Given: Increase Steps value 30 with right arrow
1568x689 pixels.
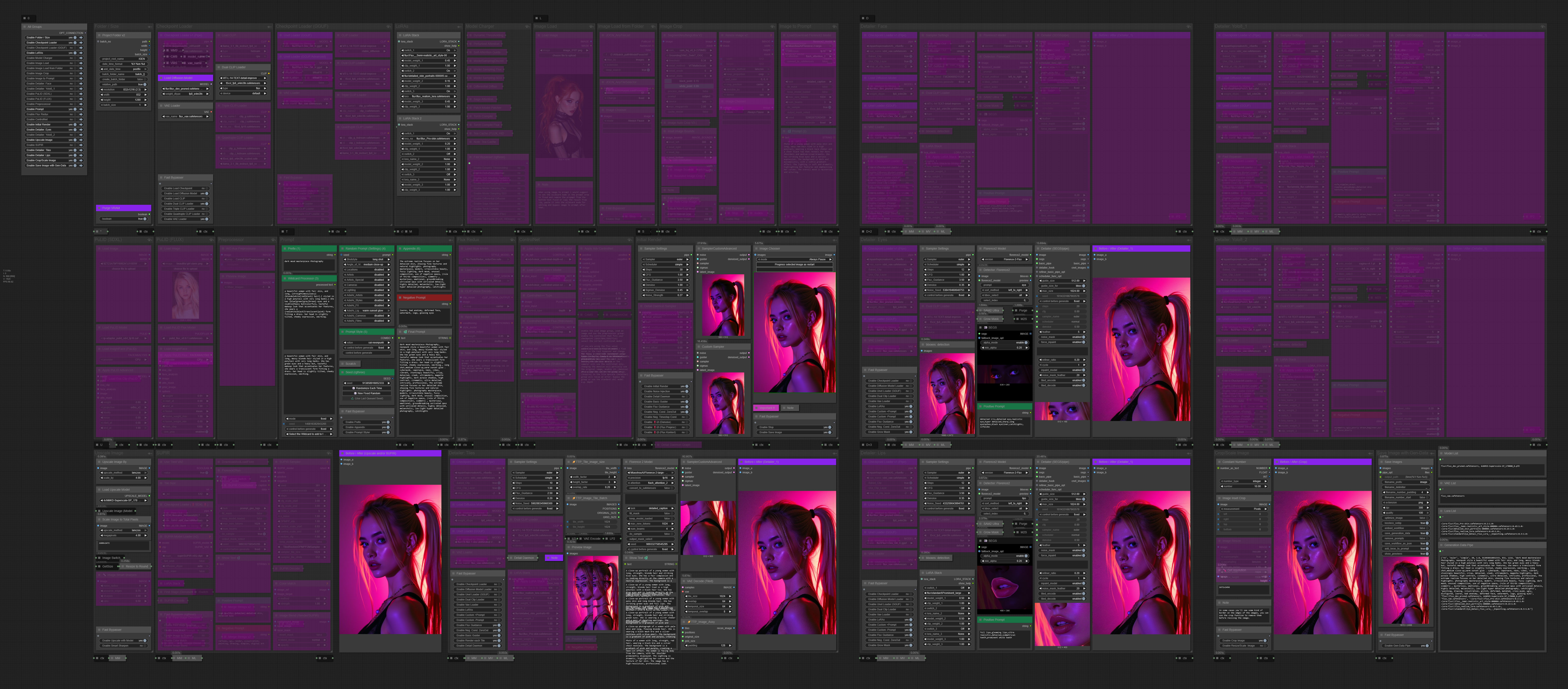Looking at the screenshot, I should 688,270.
